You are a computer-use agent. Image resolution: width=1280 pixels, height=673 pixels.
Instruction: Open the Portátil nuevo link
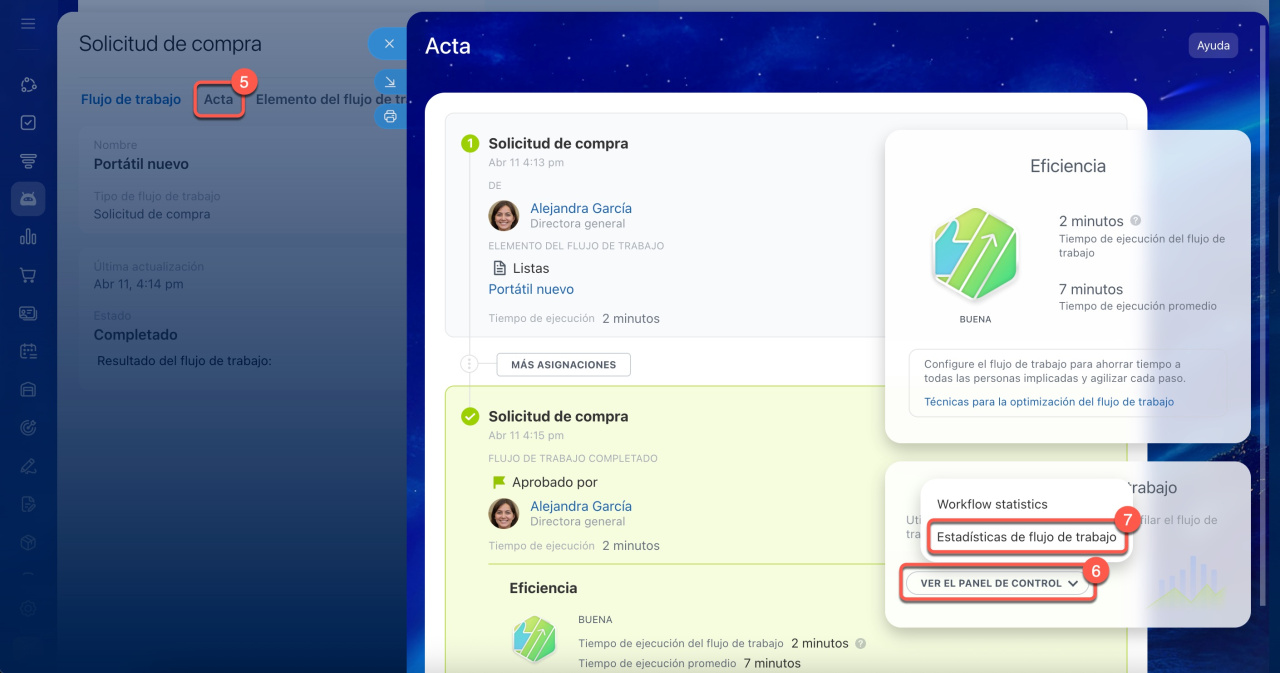click(531, 289)
